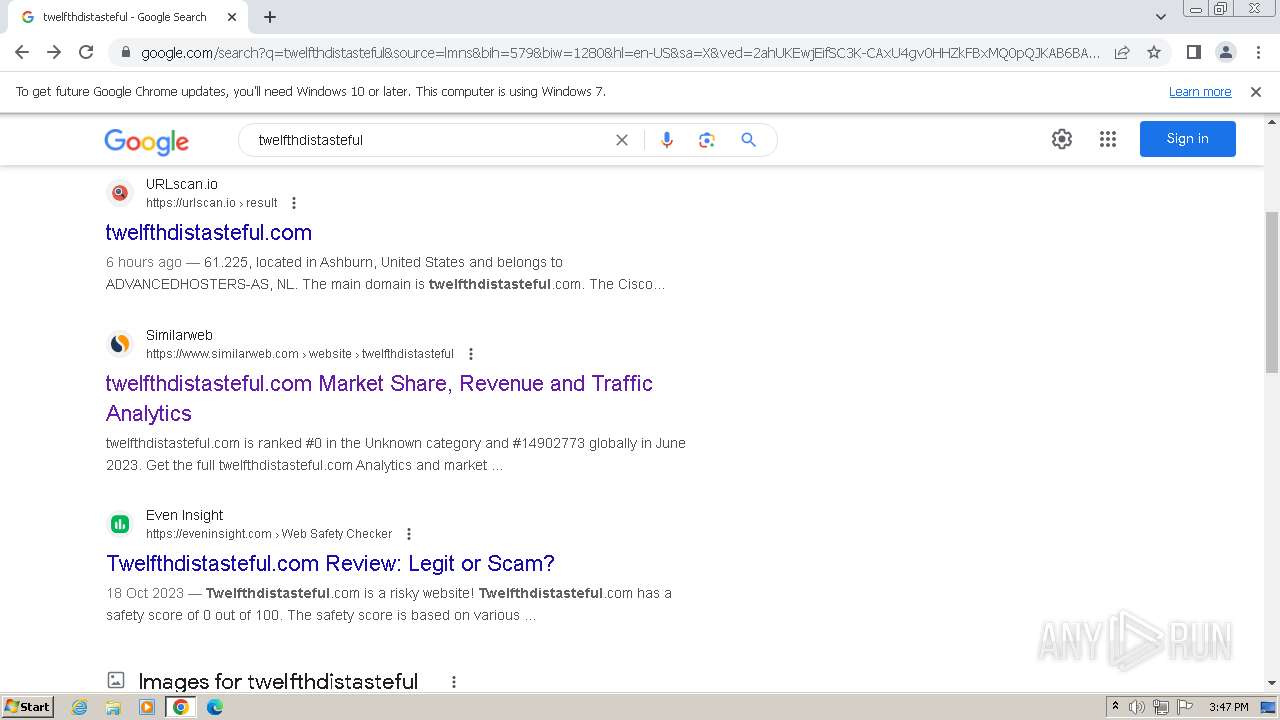
Task: Click the address bar URL
Action: pyautogui.click(x=620, y=53)
